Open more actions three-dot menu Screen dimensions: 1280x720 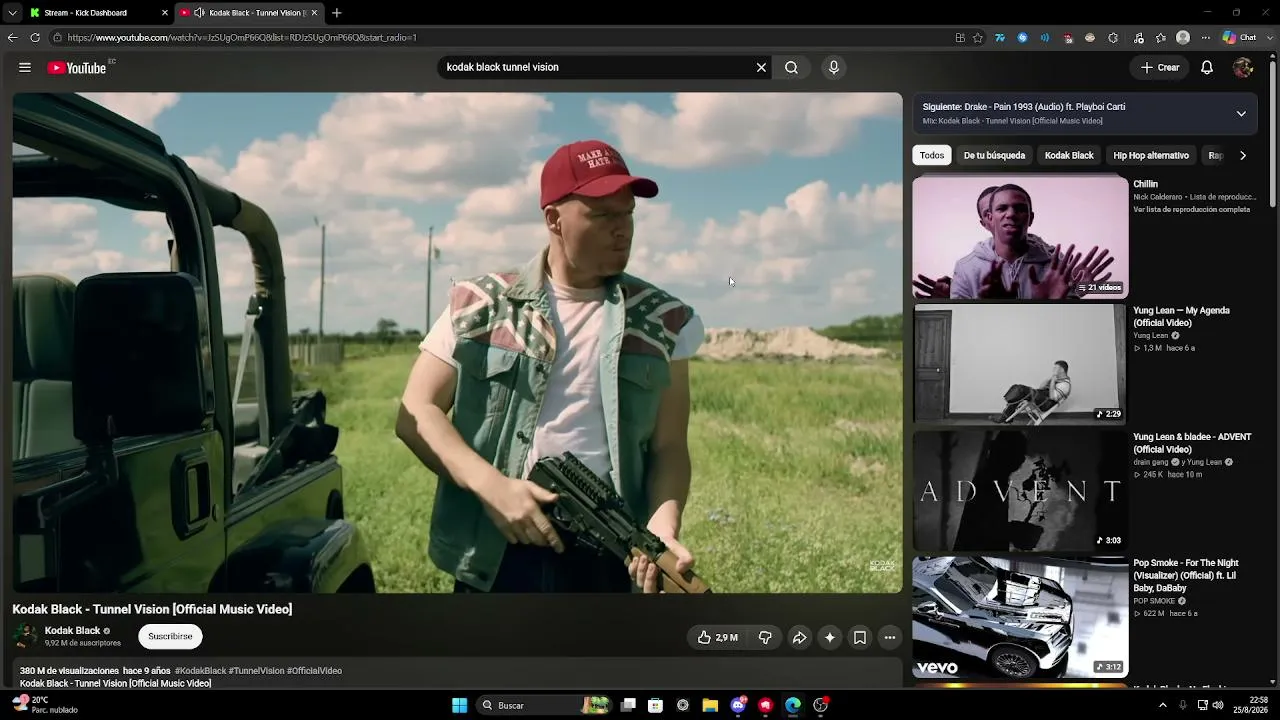coord(889,637)
